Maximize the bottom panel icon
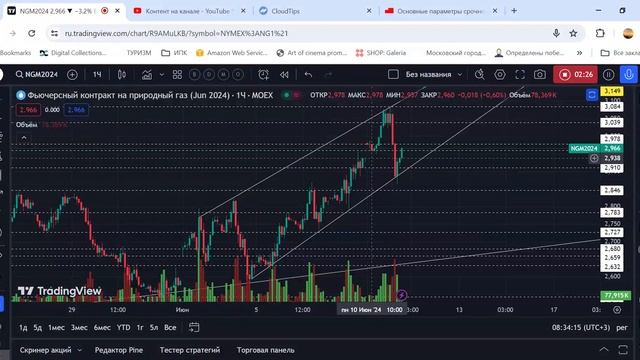This screenshot has height=360, width=640. pos(623,350)
